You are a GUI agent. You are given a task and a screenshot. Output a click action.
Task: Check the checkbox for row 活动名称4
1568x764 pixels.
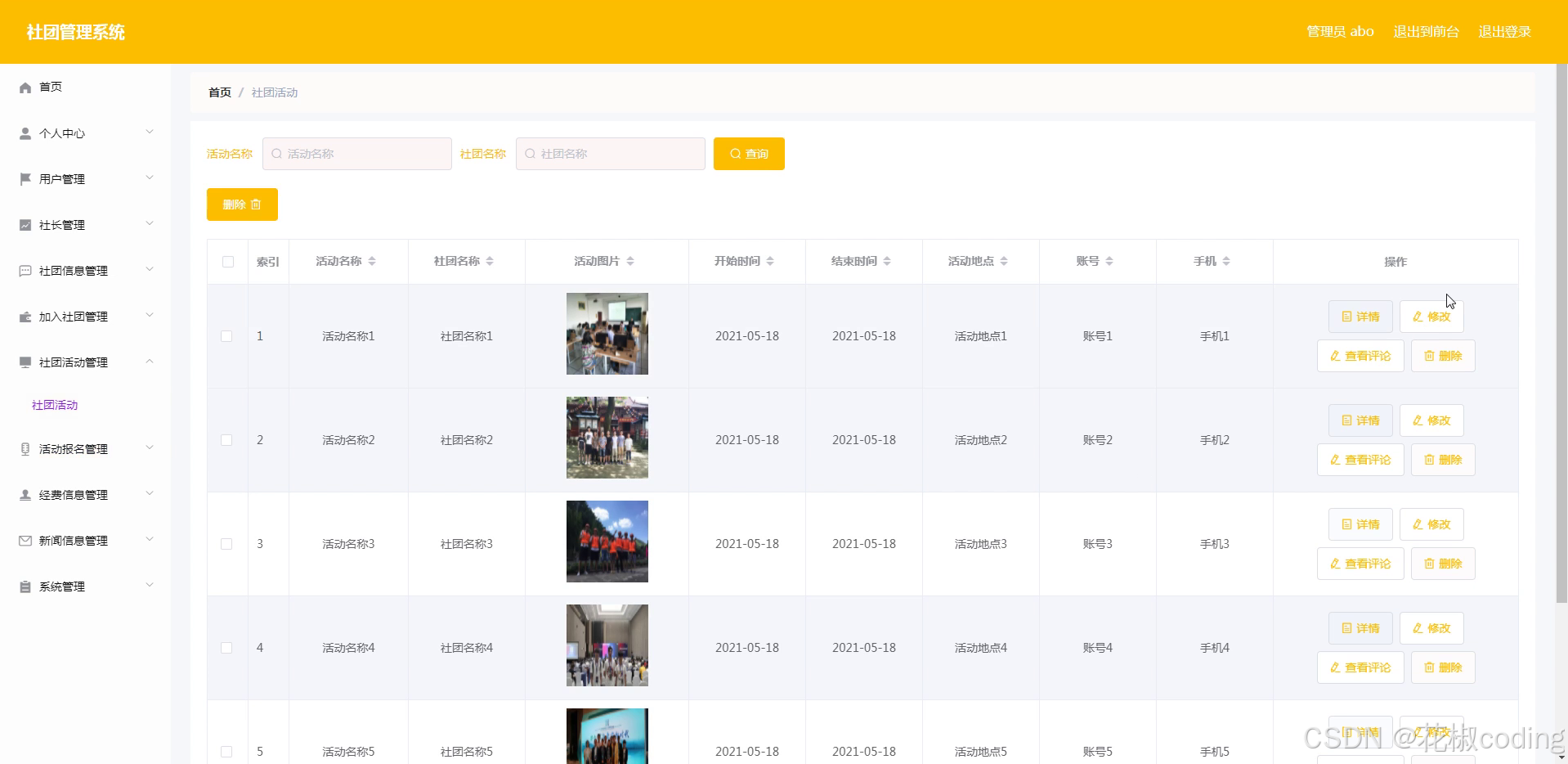click(x=226, y=648)
